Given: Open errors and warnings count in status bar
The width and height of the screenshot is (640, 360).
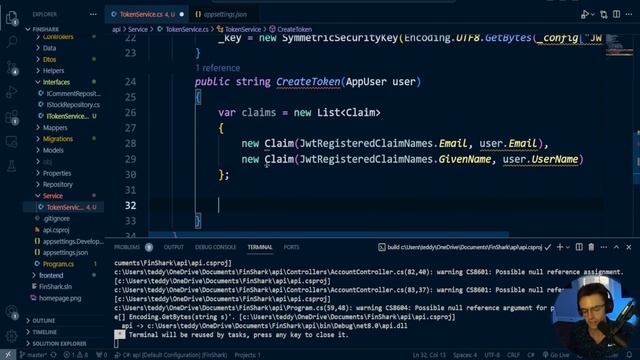Looking at the screenshot, I should [76, 355].
